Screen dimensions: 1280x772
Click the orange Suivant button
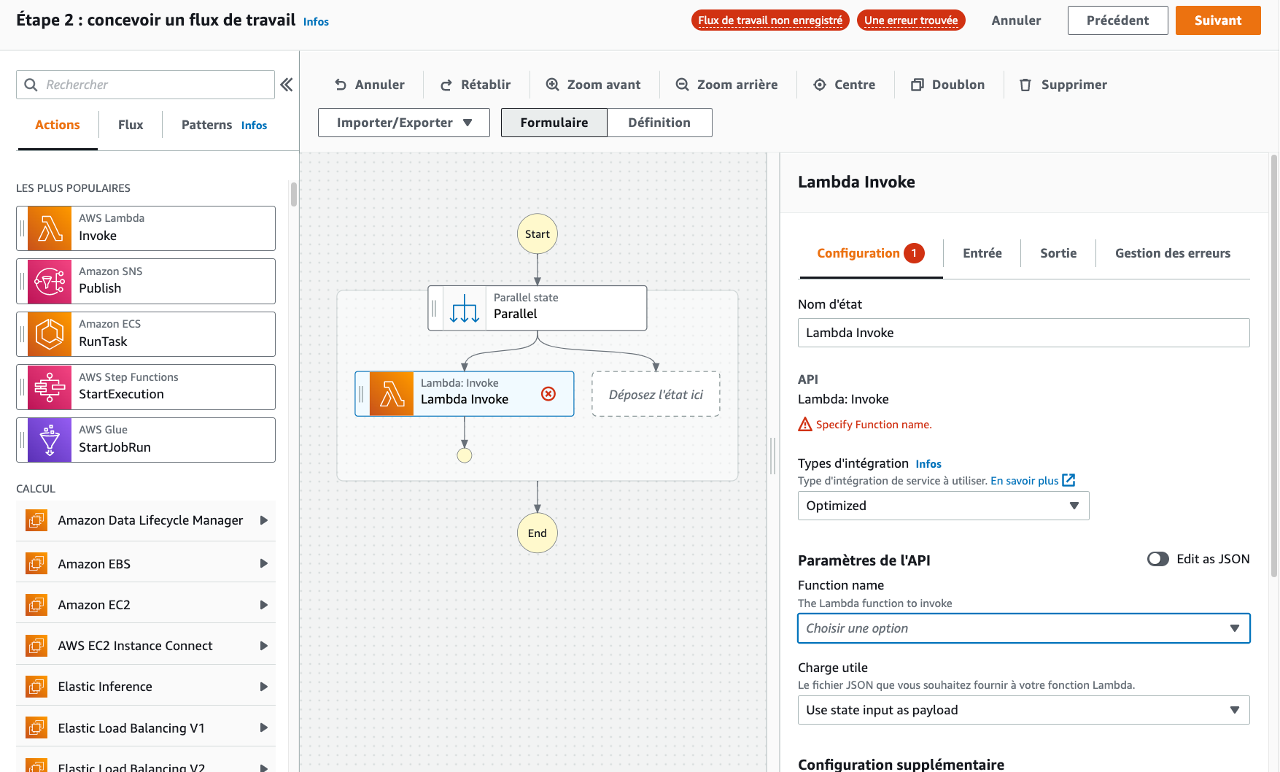pyautogui.click(x=1218, y=20)
